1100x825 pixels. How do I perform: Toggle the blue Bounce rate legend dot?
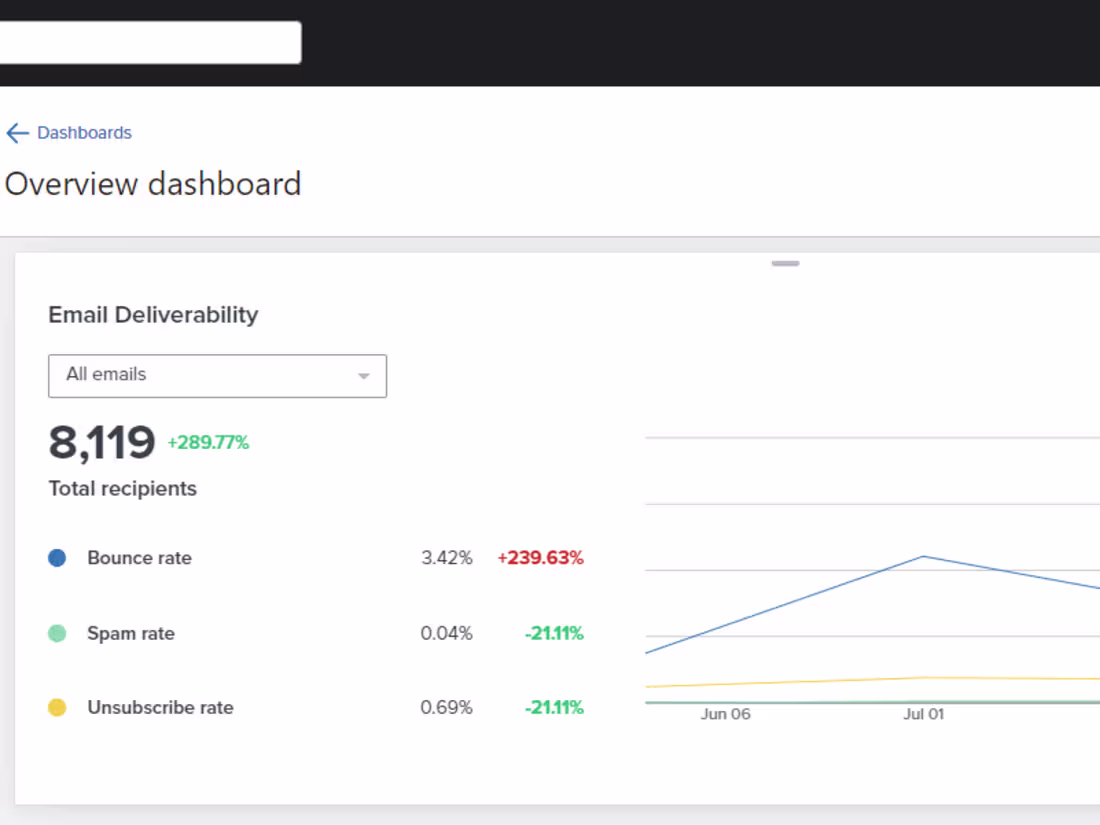coord(57,558)
